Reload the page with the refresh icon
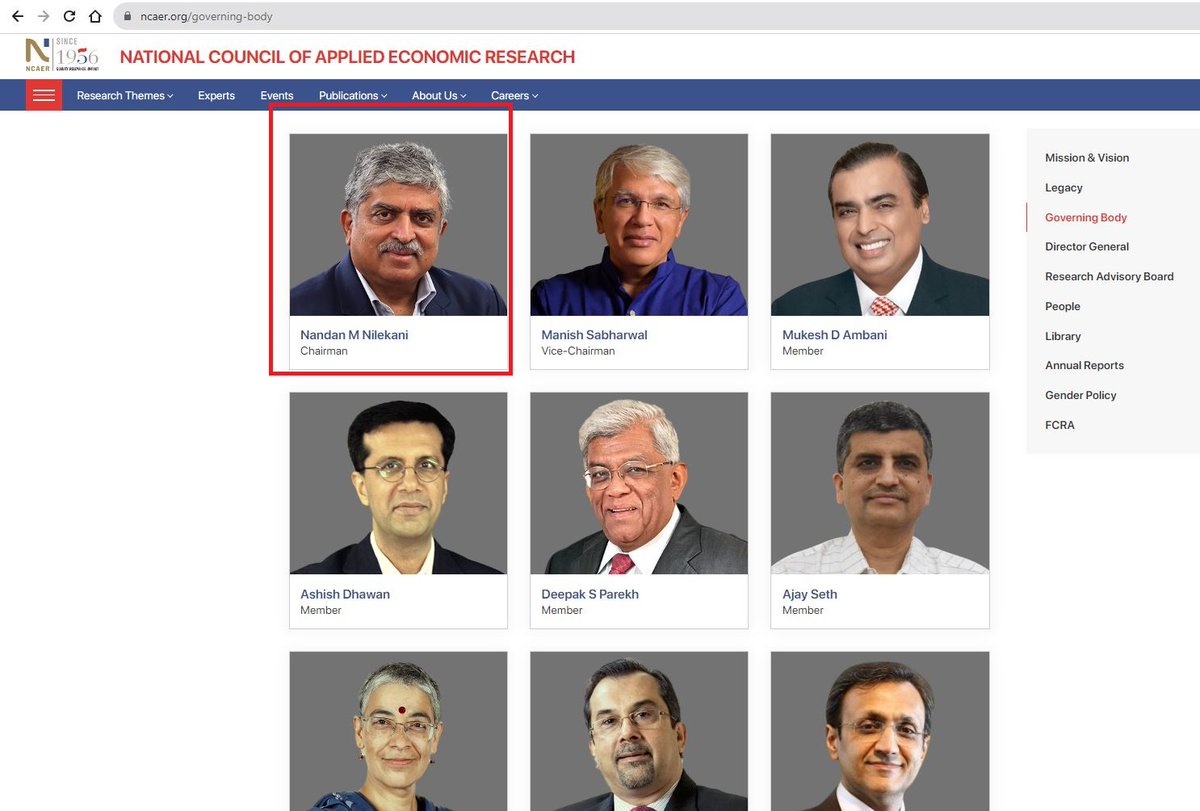1200x811 pixels. tap(69, 16)
